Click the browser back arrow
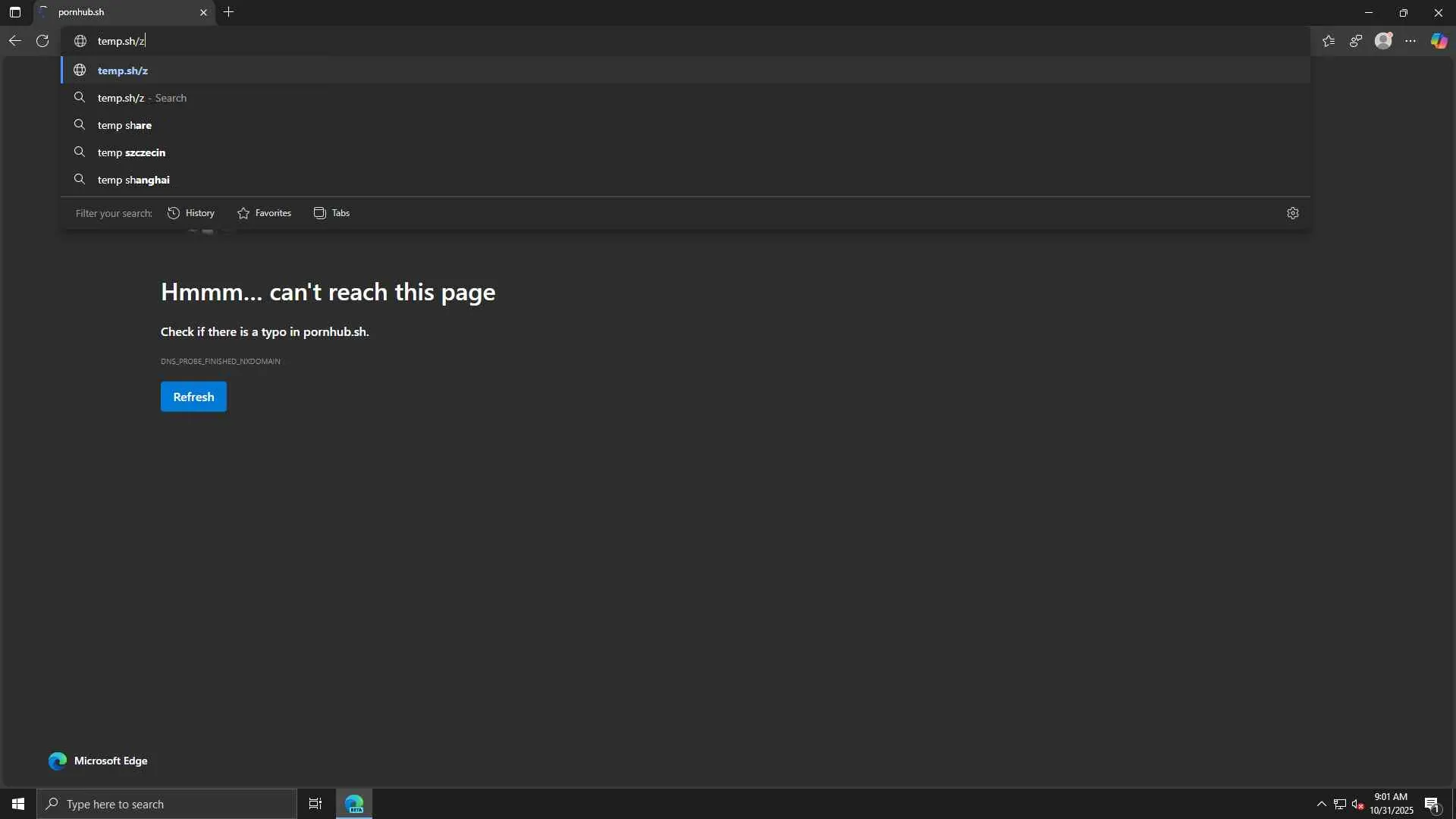Image resolution: width=1456 pixels, height=819 pixels. click(x=14, y=41)
